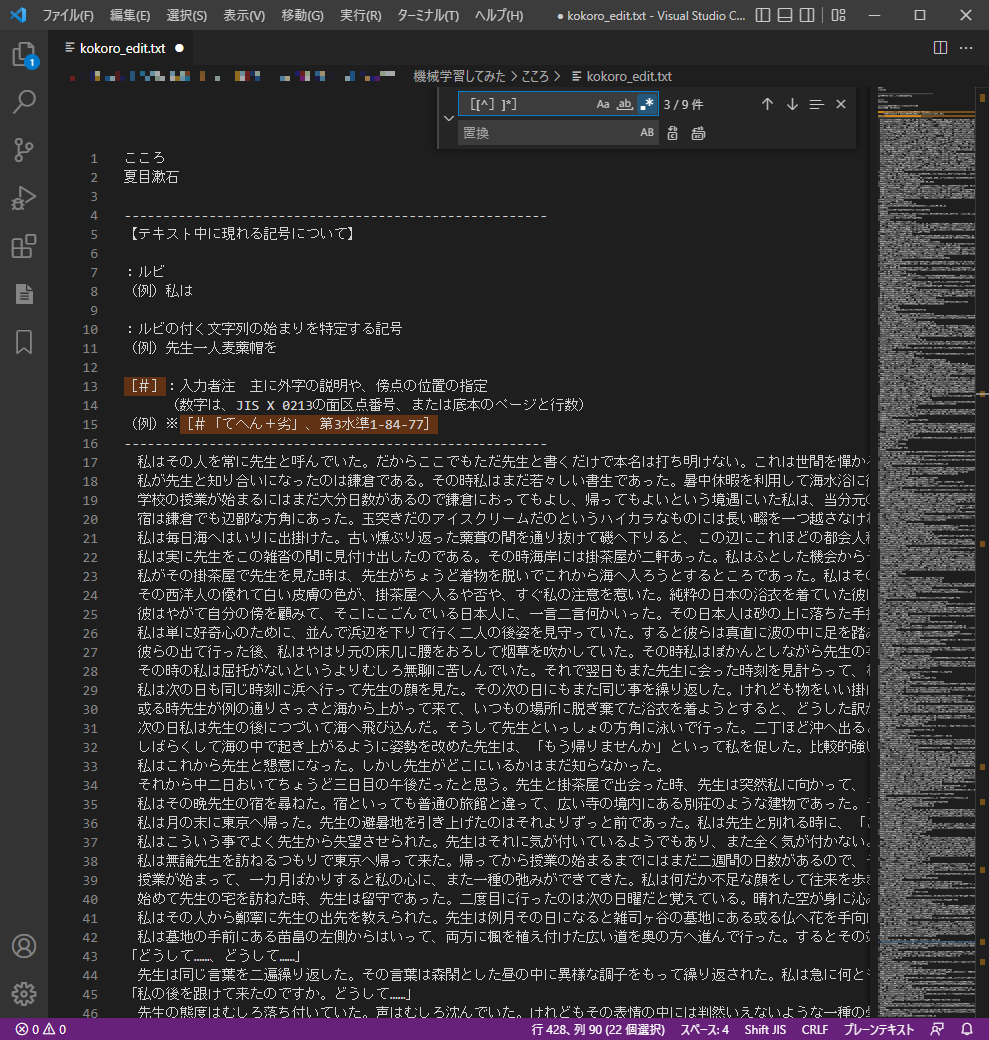Open the Source Control view

click(x=24, y=150)
